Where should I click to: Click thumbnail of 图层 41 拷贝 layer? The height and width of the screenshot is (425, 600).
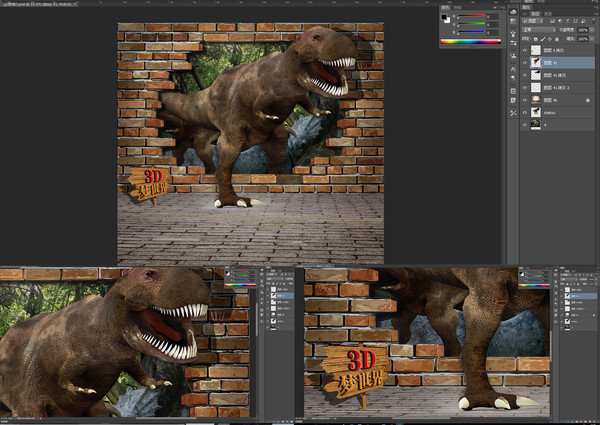click(x=536, y=75)
